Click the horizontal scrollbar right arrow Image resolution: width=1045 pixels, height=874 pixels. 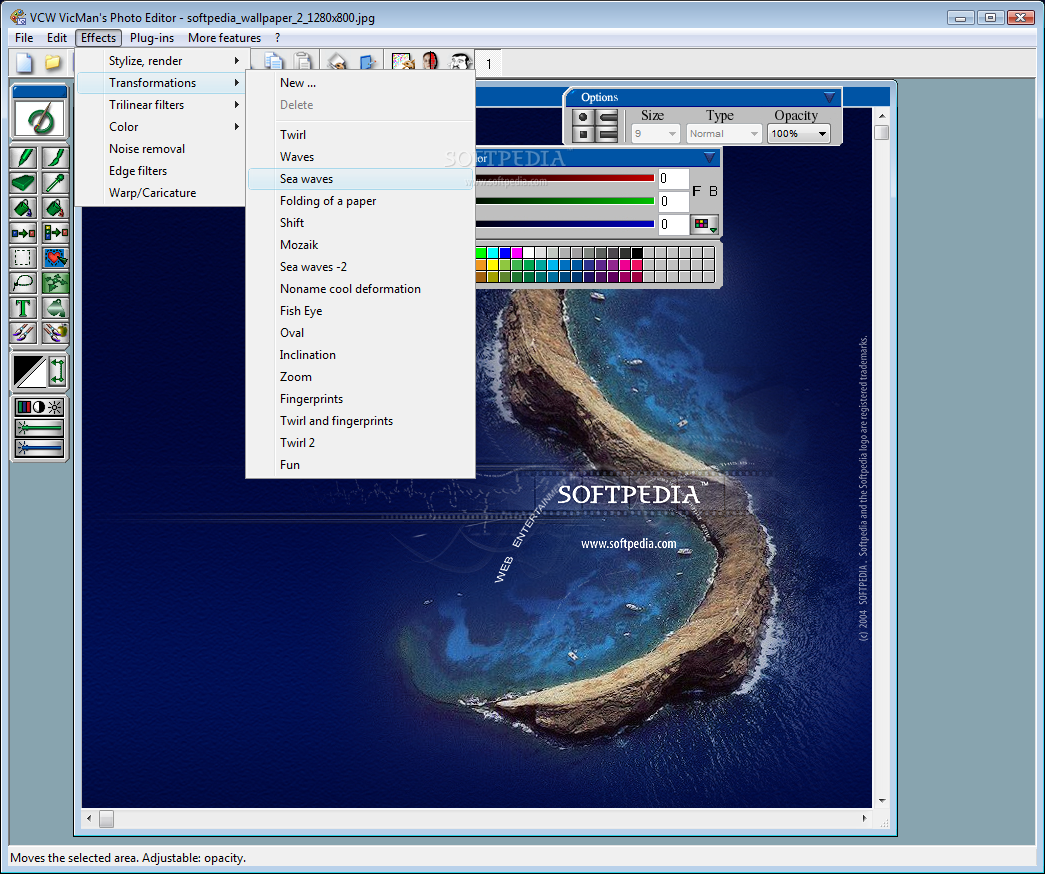[x=864, y=818]
